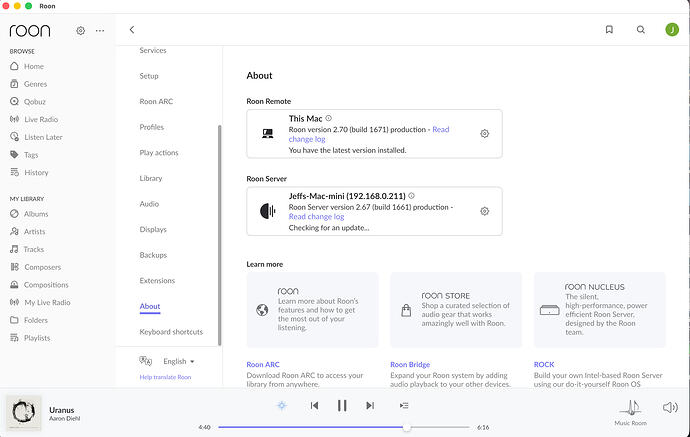Click the My Live Radio icon
Image resolution: width=690 pixels, height=437 pixels.
(x=14, y=302)
